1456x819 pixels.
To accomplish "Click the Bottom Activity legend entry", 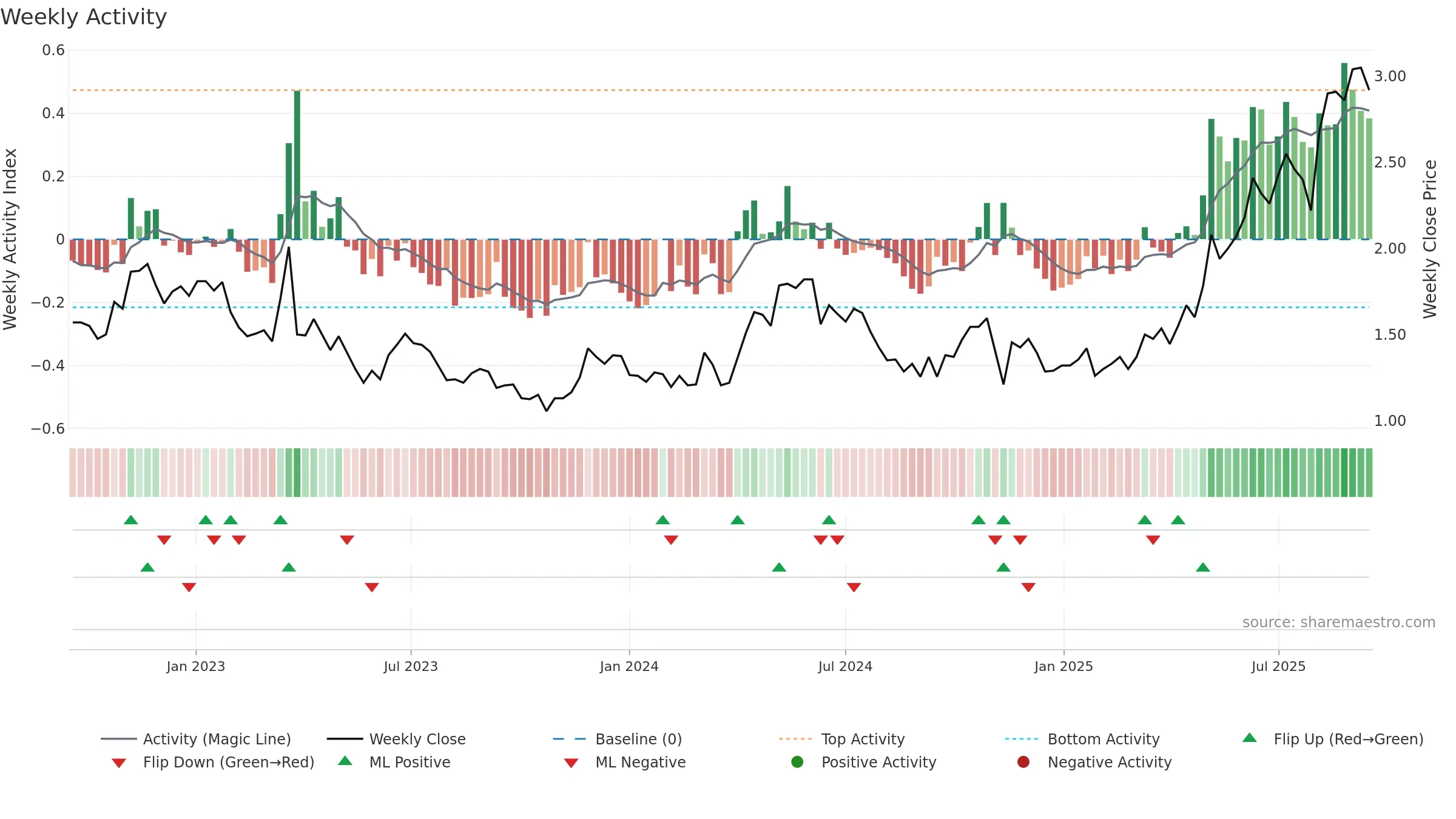I will click(1082, 739).
